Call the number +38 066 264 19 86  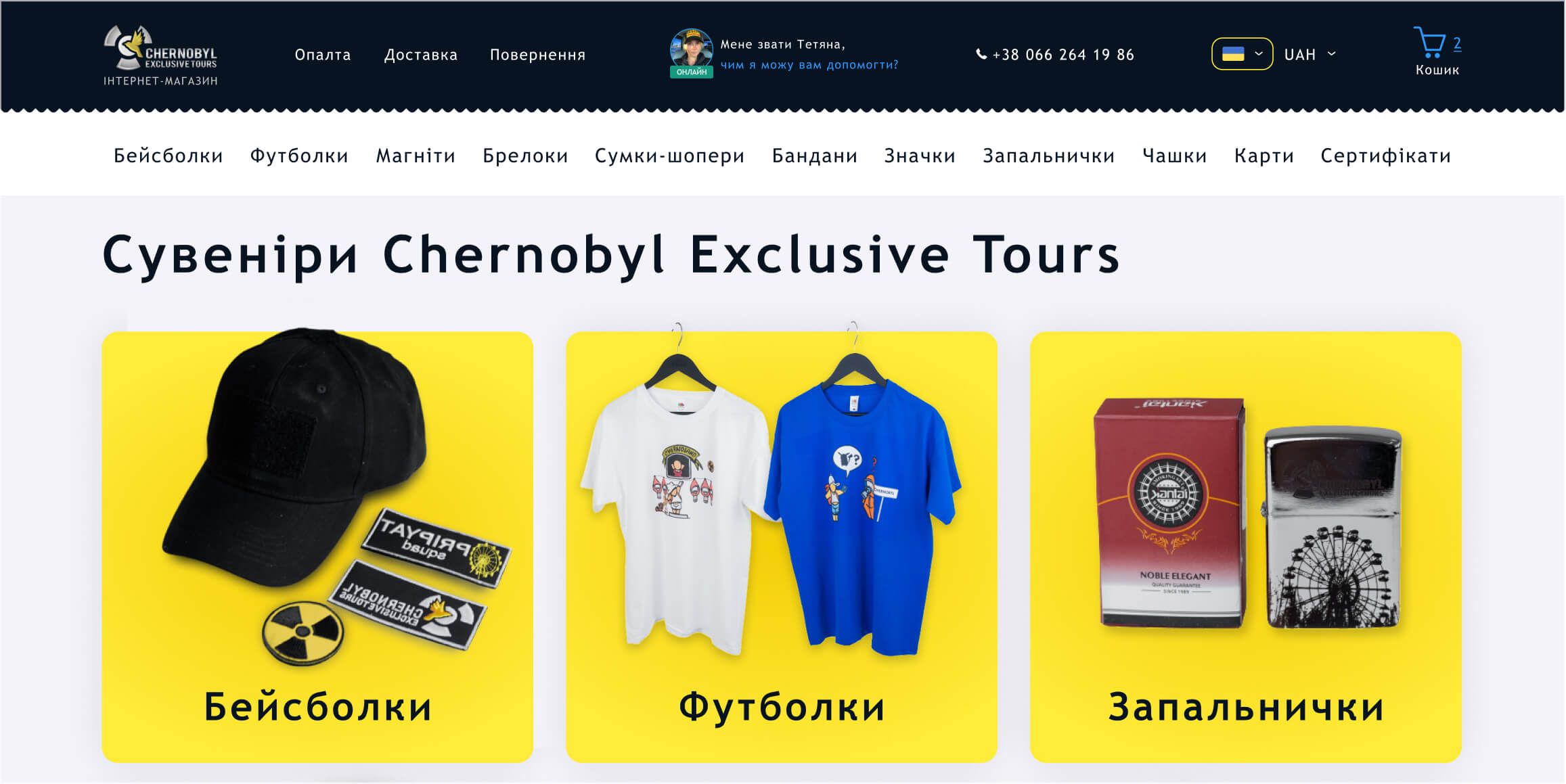coord(1063,54)
